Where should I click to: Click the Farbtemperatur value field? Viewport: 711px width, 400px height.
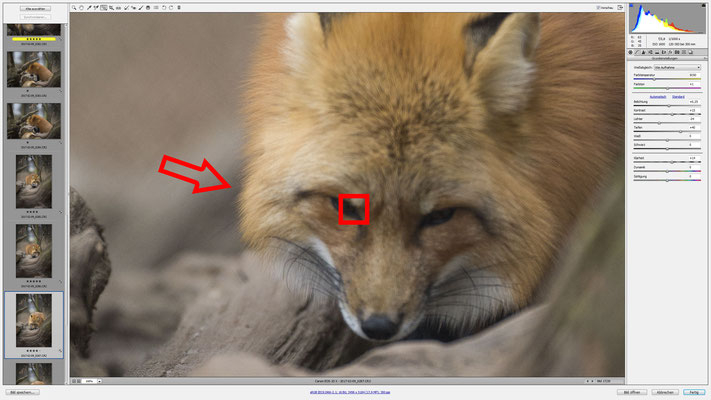[693, 75]
